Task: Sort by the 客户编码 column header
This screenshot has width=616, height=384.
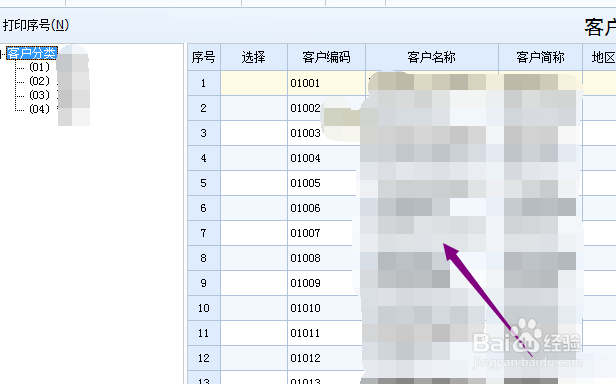Action: coord(326,57)
